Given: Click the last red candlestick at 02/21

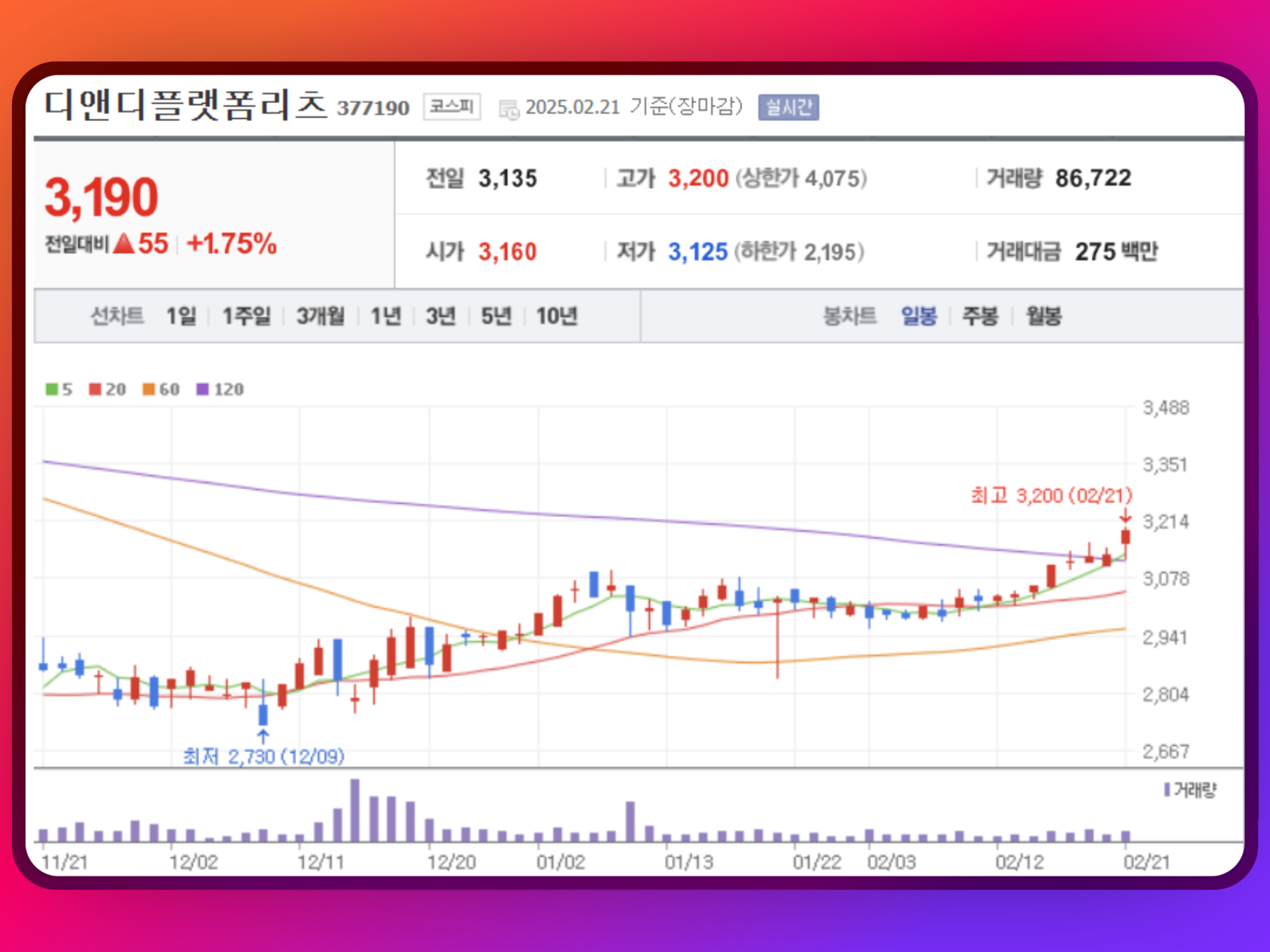Looking at the screenshot, I should (1126, 537).
